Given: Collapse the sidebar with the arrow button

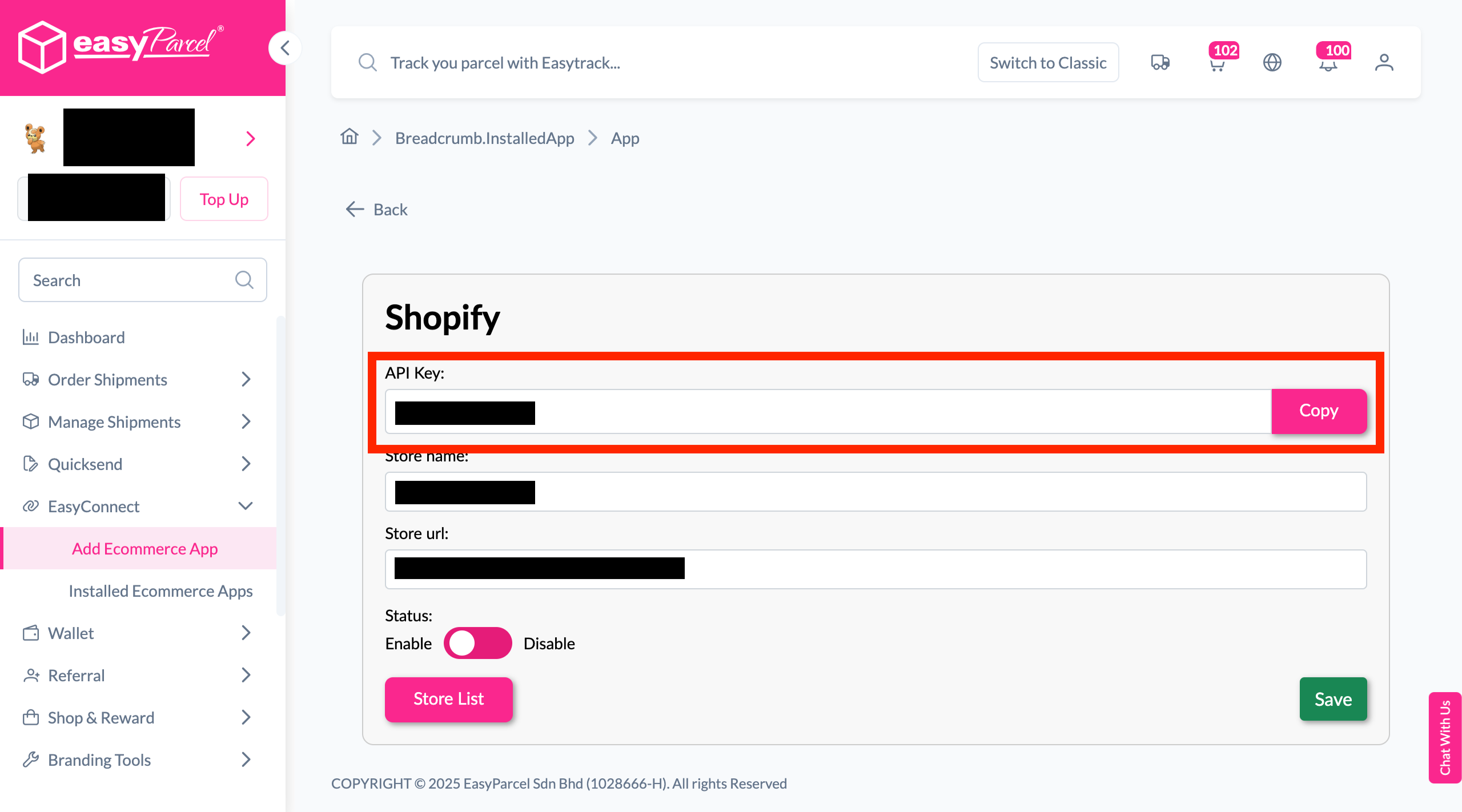Looking at the screenshot, I should tap(285, 48).
